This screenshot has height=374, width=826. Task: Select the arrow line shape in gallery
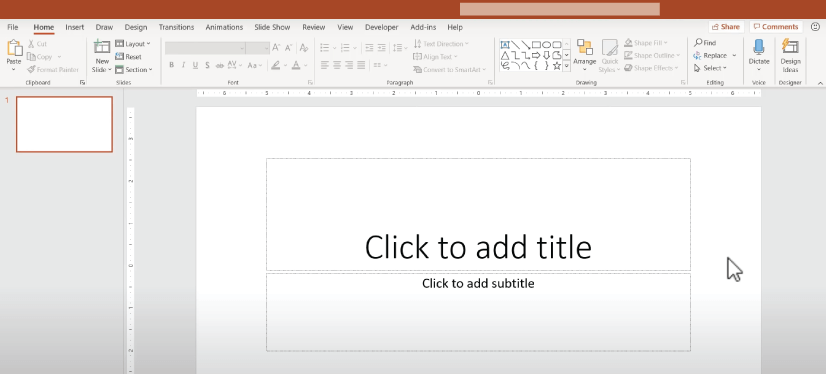click(x=526, y=45)
